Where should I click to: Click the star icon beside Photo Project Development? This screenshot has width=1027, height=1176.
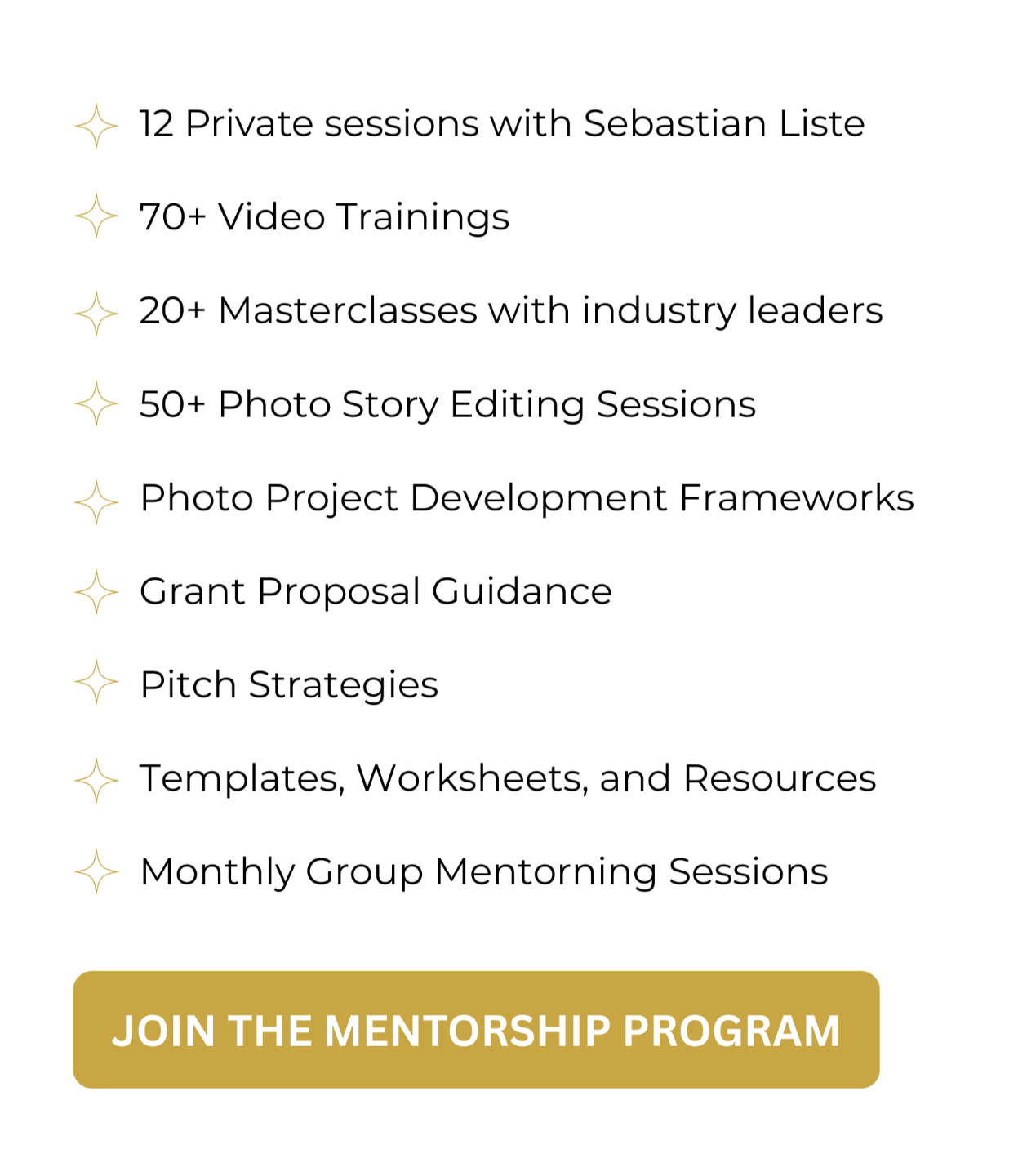(x=96, y=501)
